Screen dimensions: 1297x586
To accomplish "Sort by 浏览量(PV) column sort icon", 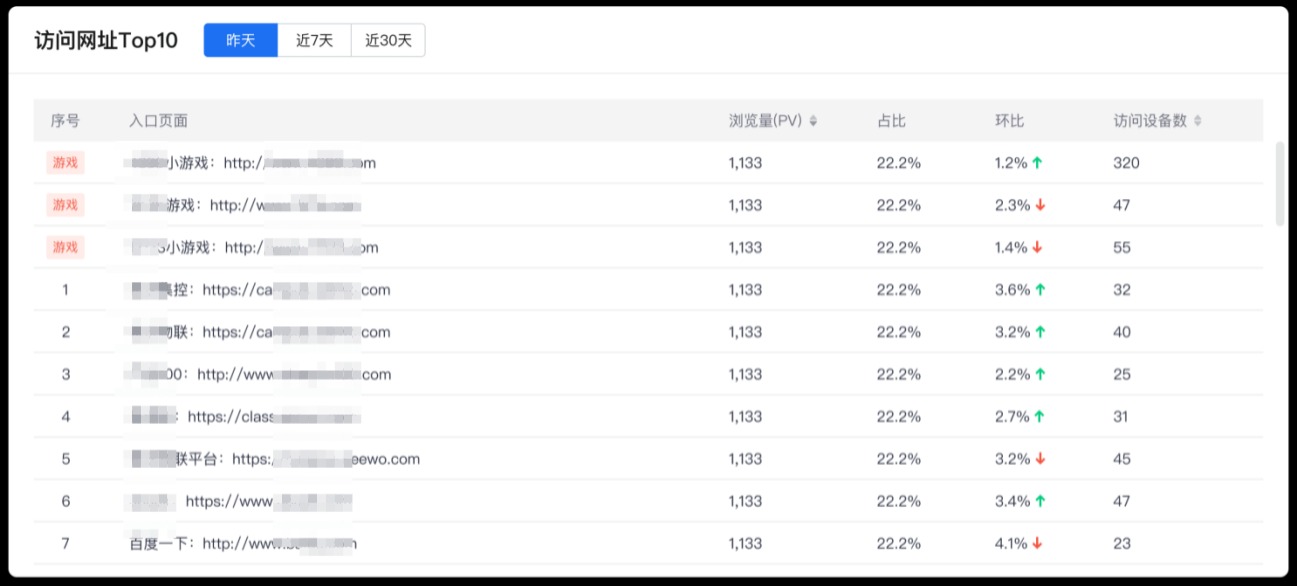I will pyautogui.click(x=813, y=121).
